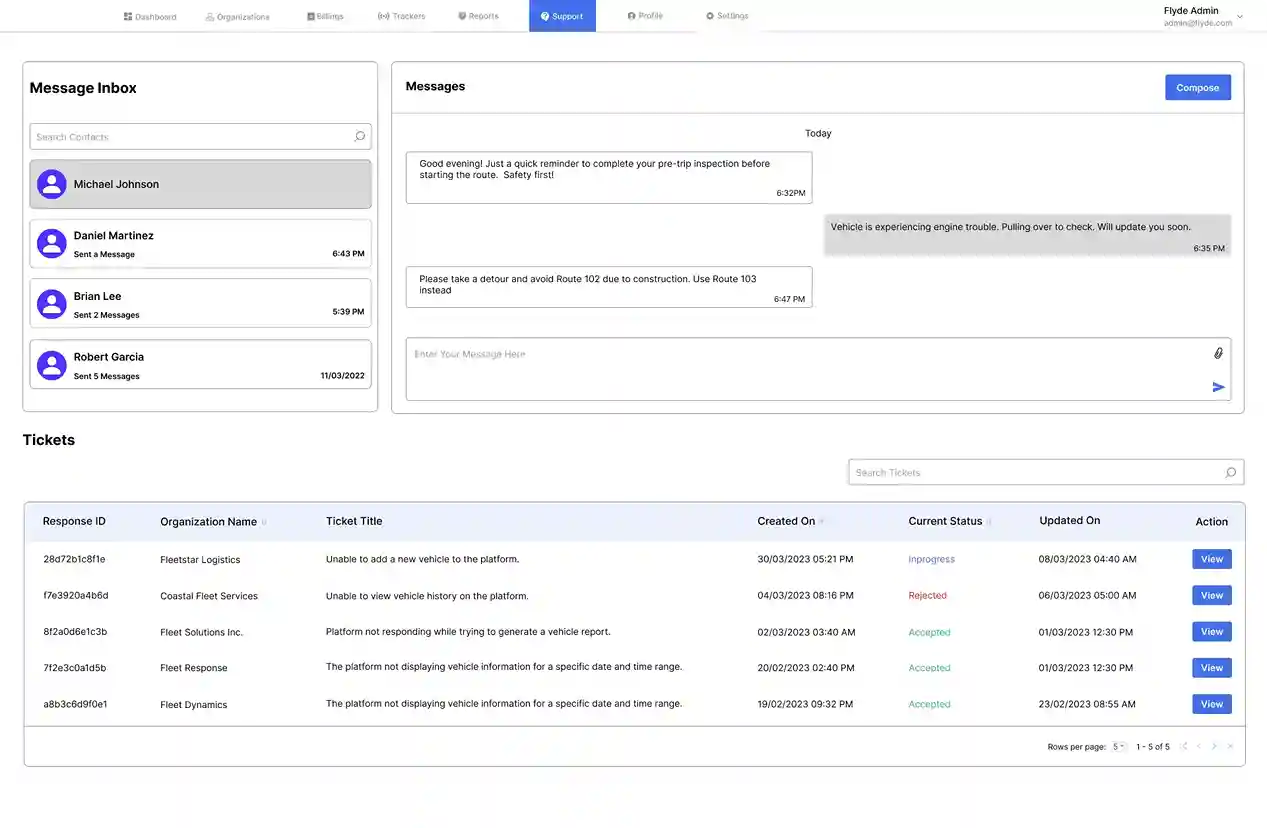Click the paperclip attachment icon in message box

coord(1218,353)
